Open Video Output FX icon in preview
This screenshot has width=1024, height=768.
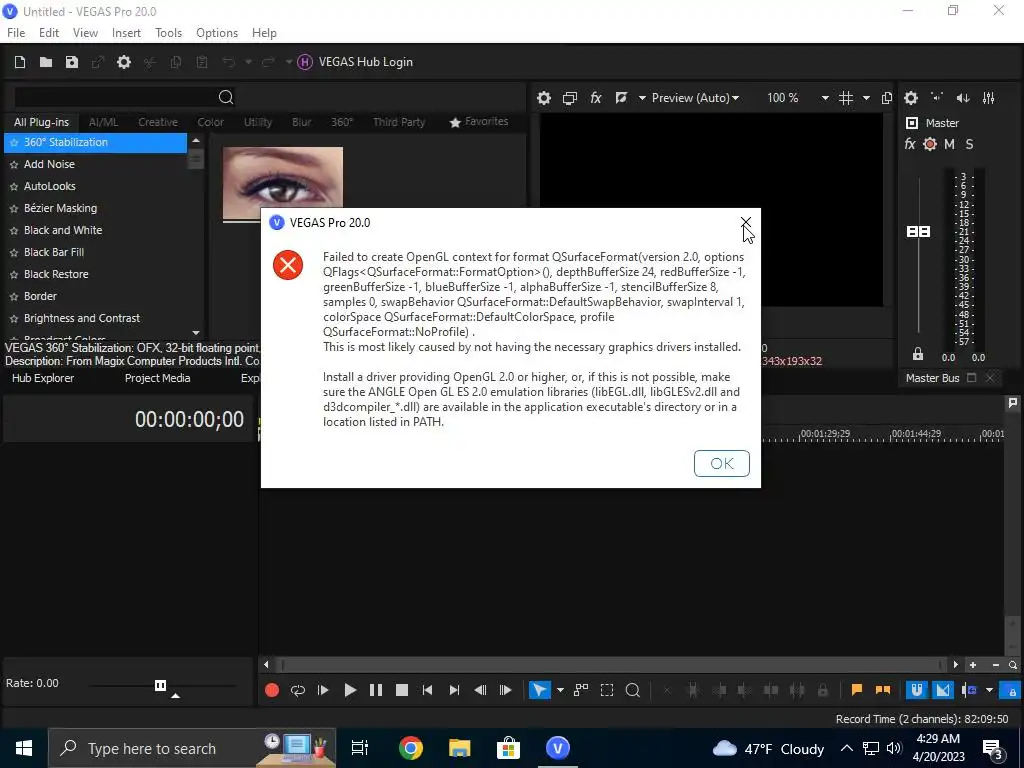pos(596,98)
